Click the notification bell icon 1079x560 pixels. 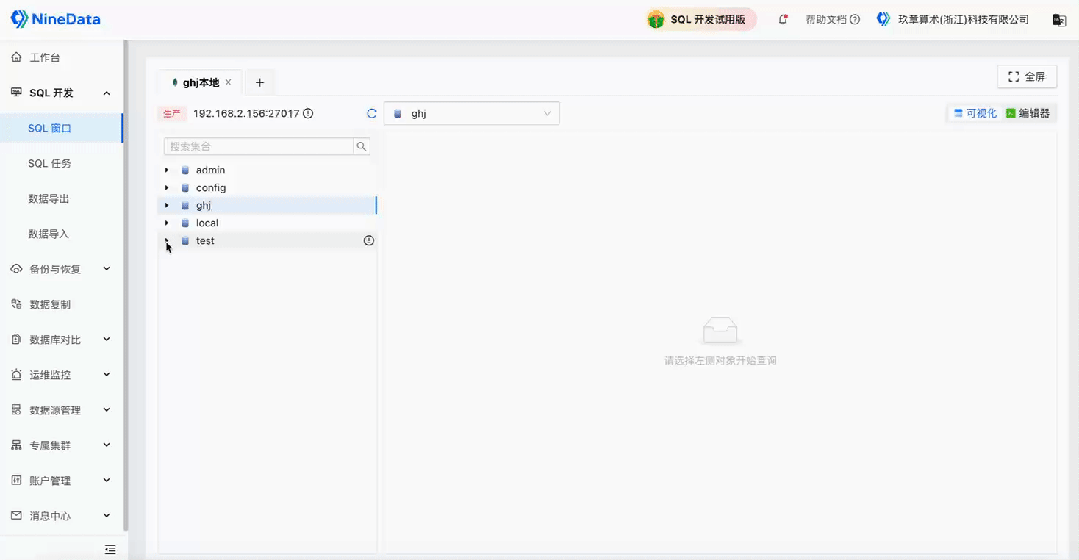click(x=783, y=19)
